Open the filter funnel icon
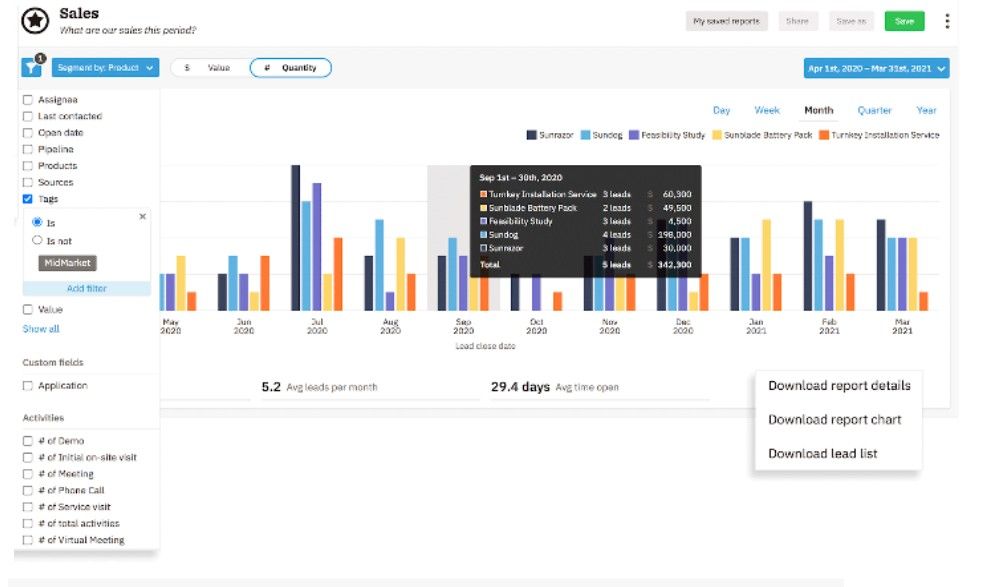Screen dimensions: 988x587 (x=31, y=68)
